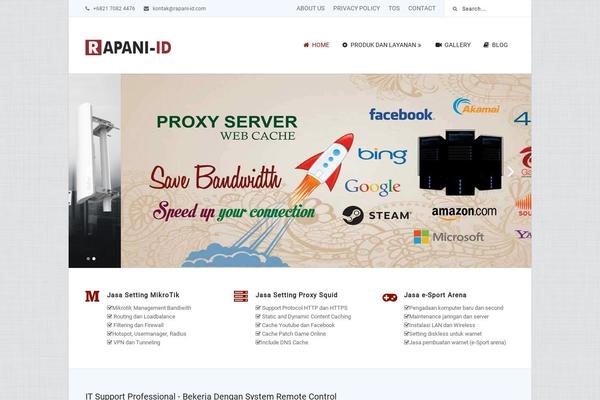Click the Microsoft logo in banner

tap(449, 237)
